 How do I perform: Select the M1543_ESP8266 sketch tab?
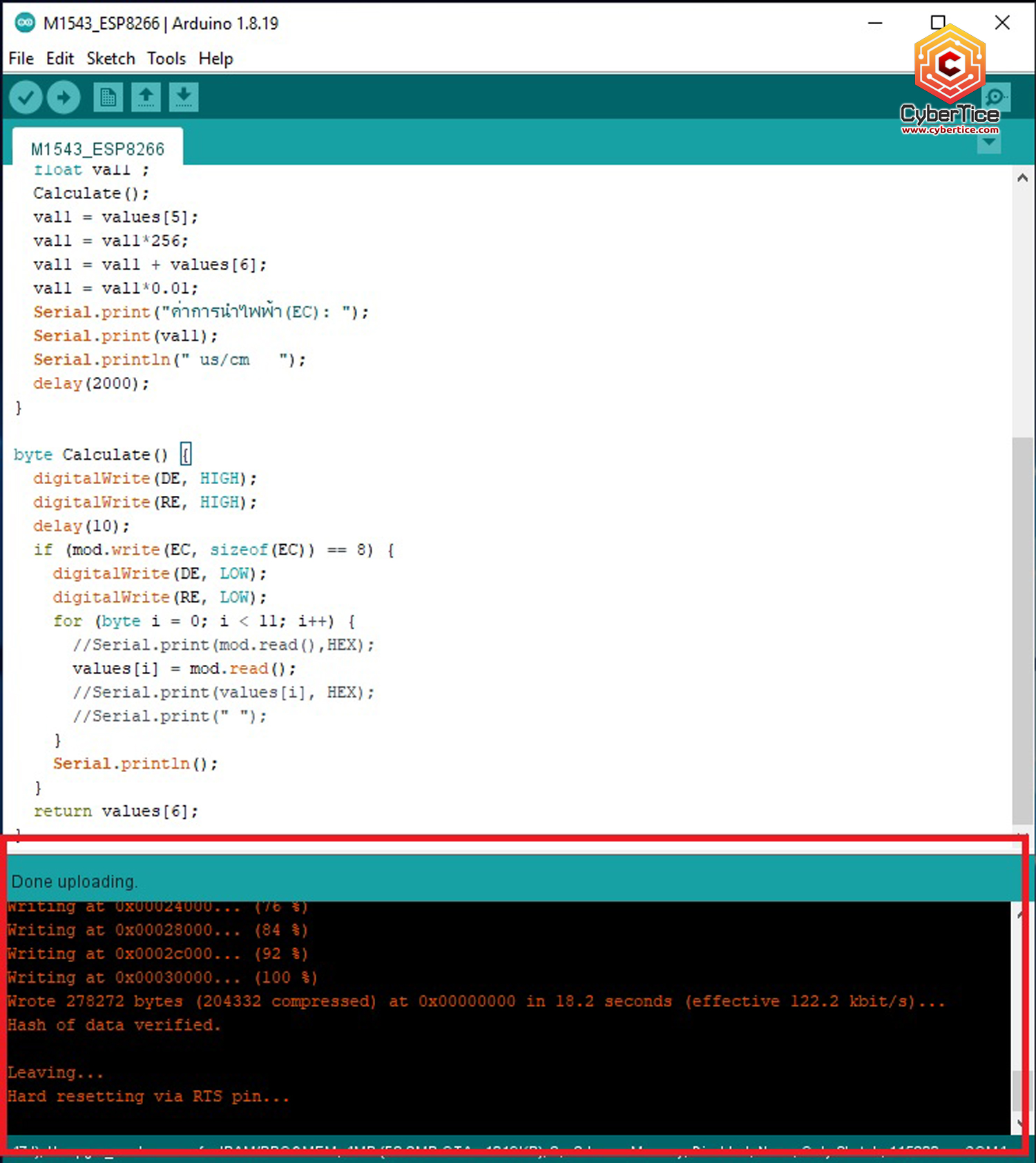[x=97, y=148]
